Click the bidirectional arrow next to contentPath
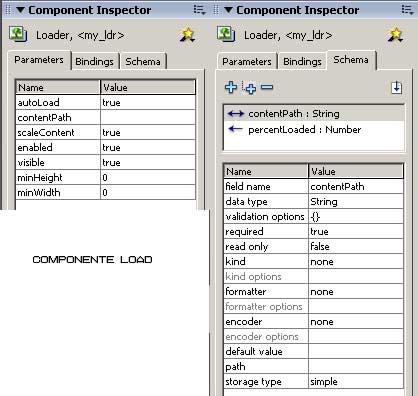 click(236, 114)
